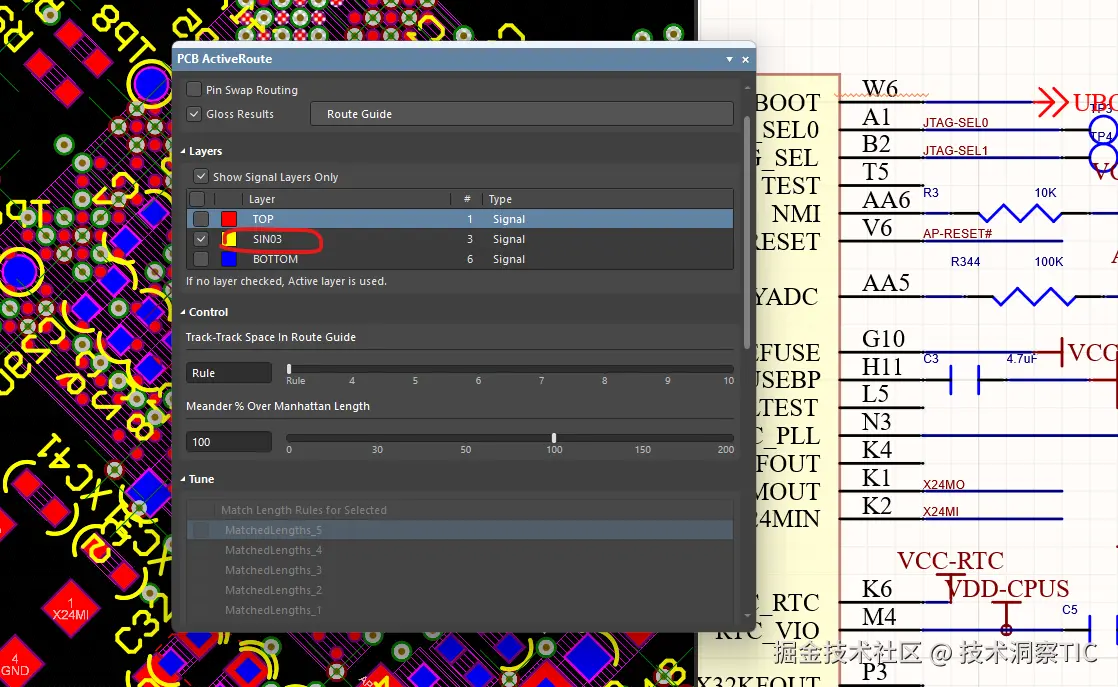Screen dimensions: 1118x687
Task: Click the # column header
Action: (467, 199)
